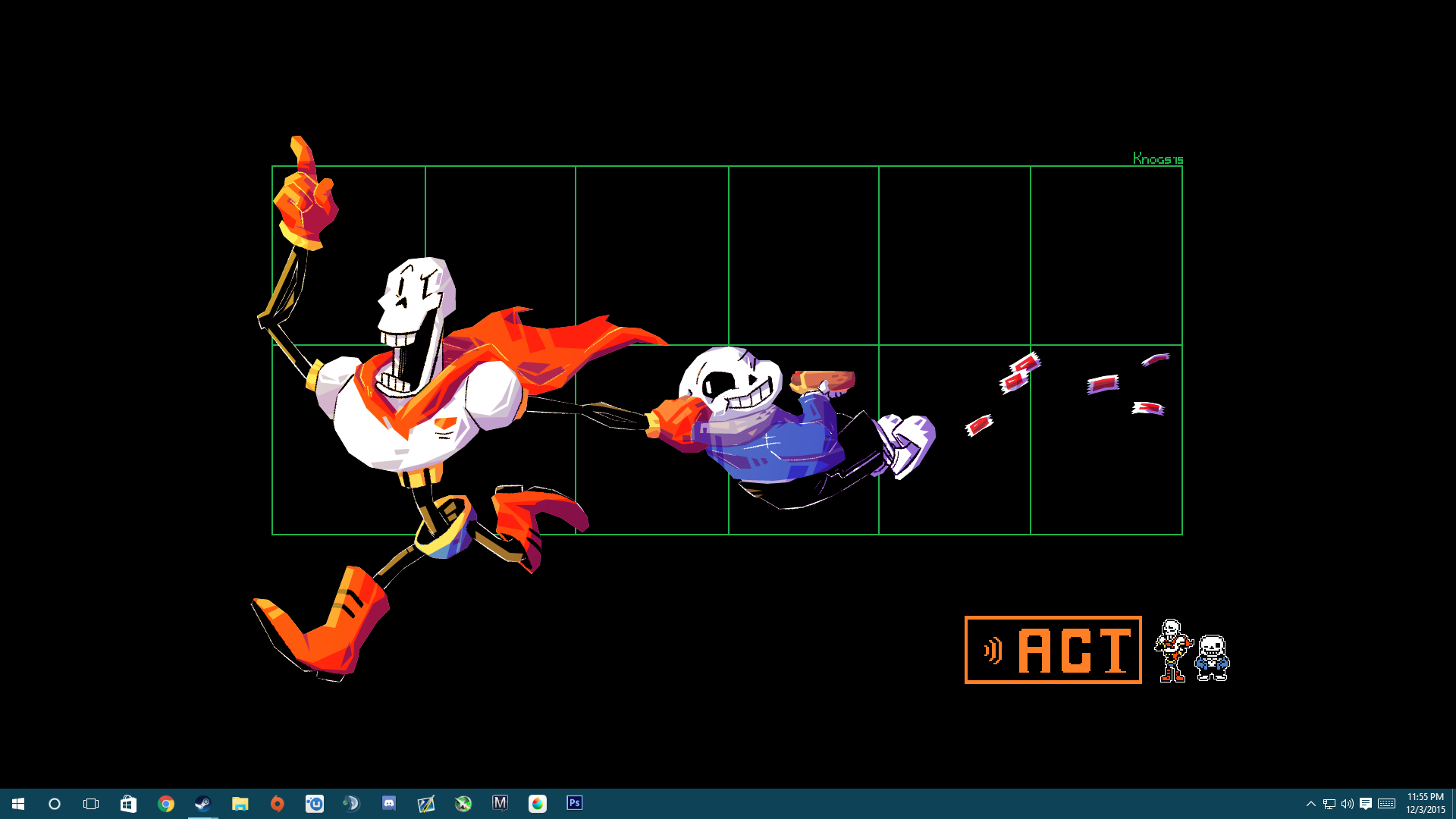Launch Origin from the taskbar
The height and width of the screenshot is (819, 1456).
click(277, 804)
